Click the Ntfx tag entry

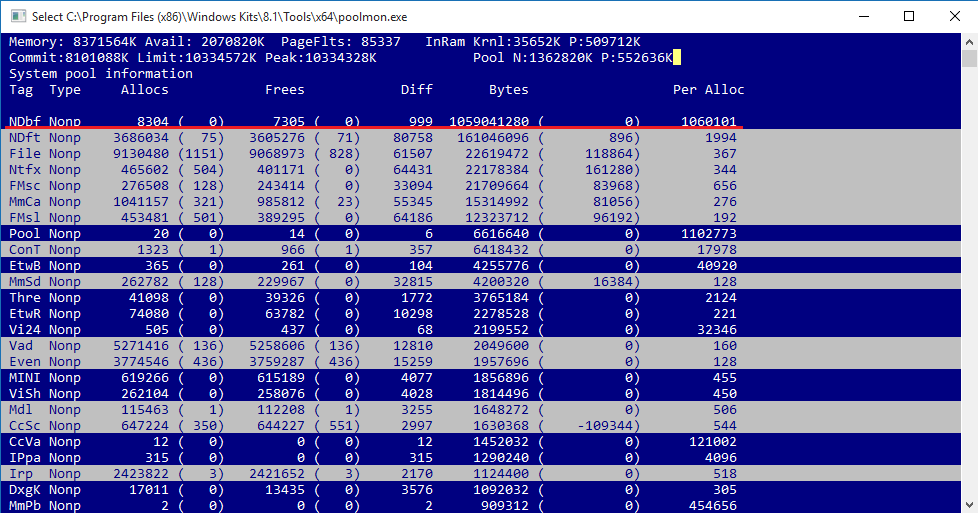(25, 170)
